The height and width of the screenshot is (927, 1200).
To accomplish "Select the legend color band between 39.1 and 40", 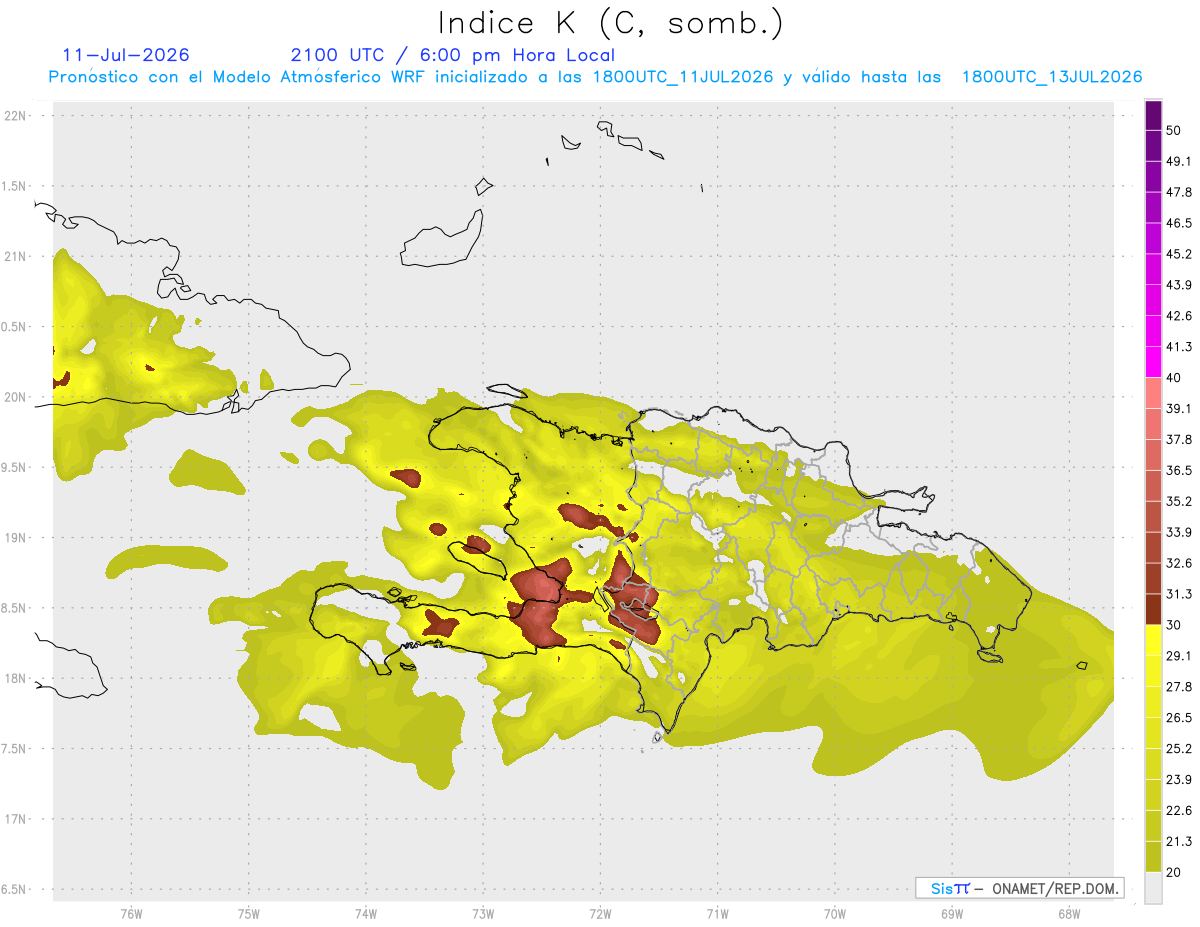I will point(1153,392).
